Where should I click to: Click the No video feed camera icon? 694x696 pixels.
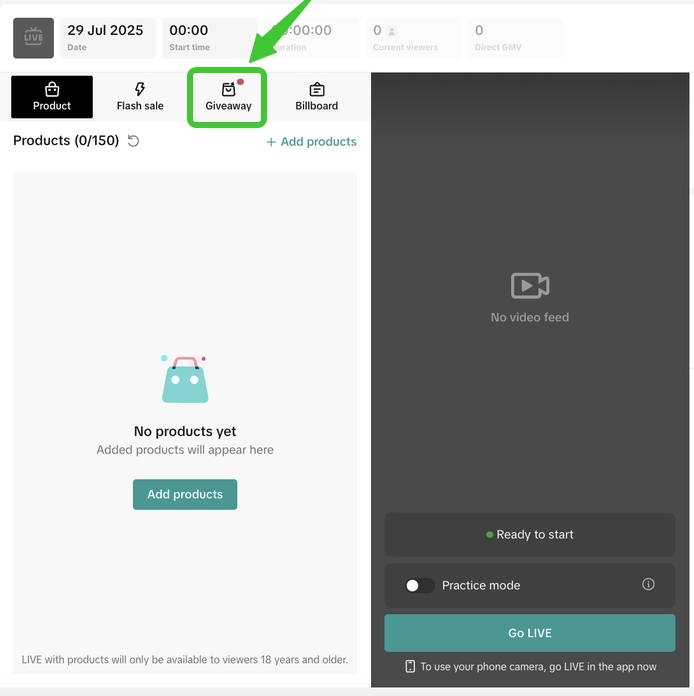[530, 285]
